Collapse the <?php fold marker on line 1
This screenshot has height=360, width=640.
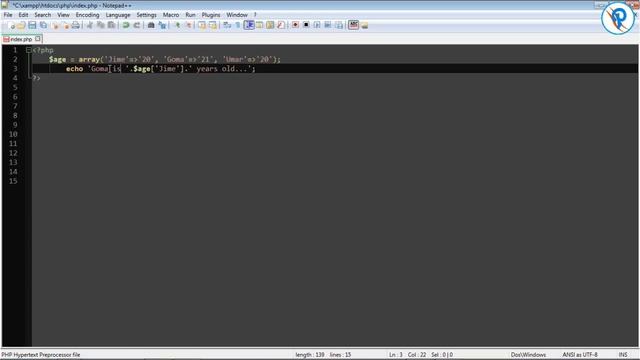click(x=28, y=50)
